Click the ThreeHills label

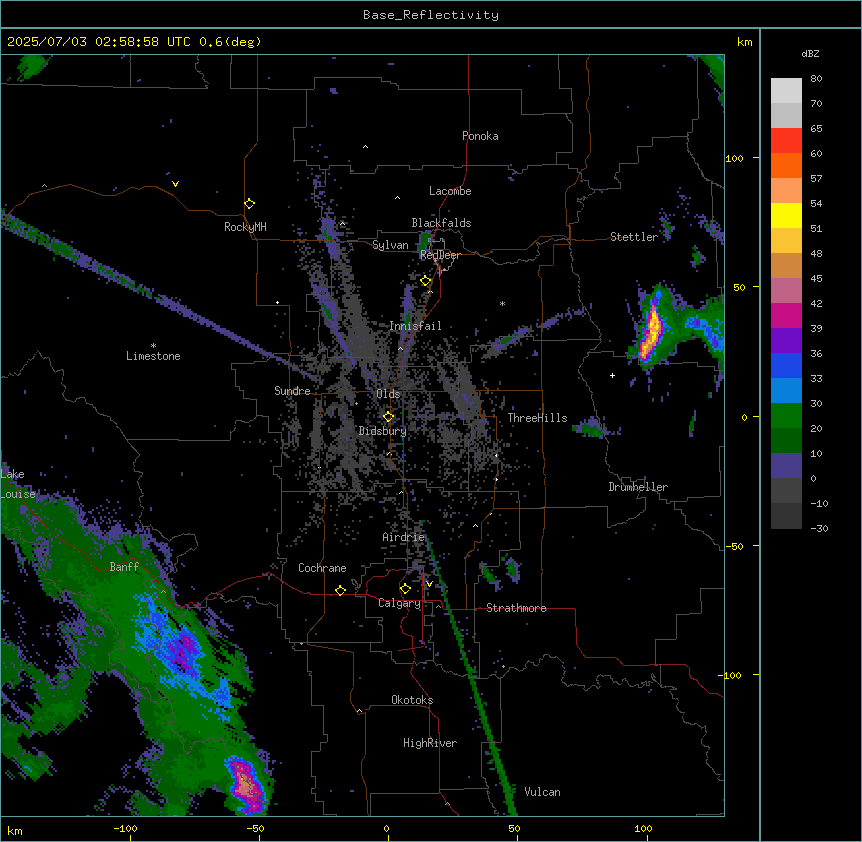(x=538, y=418)
